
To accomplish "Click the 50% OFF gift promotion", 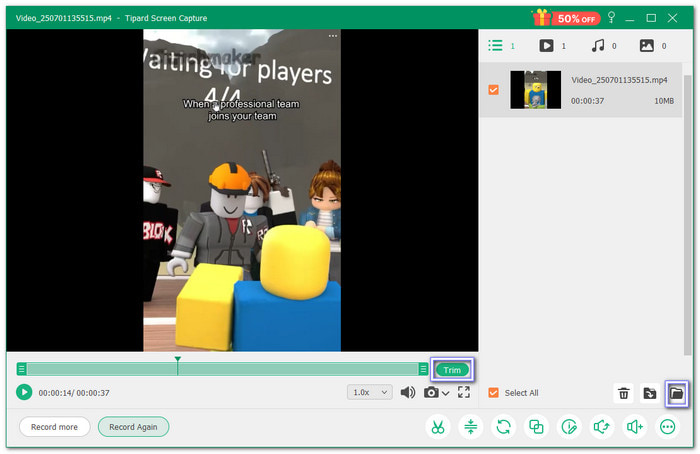I will click(567, 18).
